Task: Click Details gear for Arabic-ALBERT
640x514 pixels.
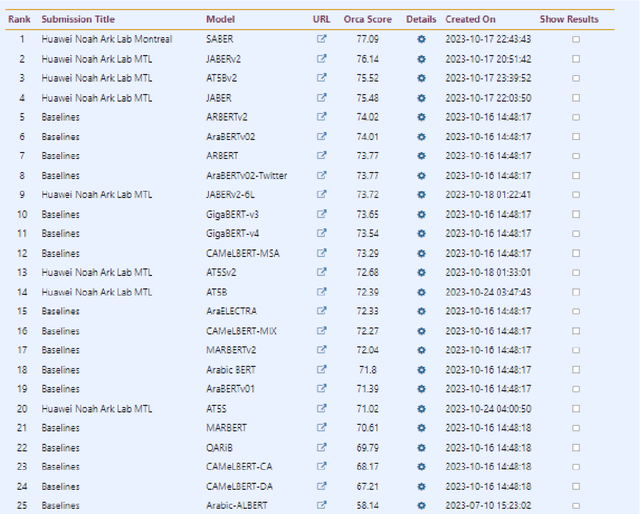Action: pos(421,505)
